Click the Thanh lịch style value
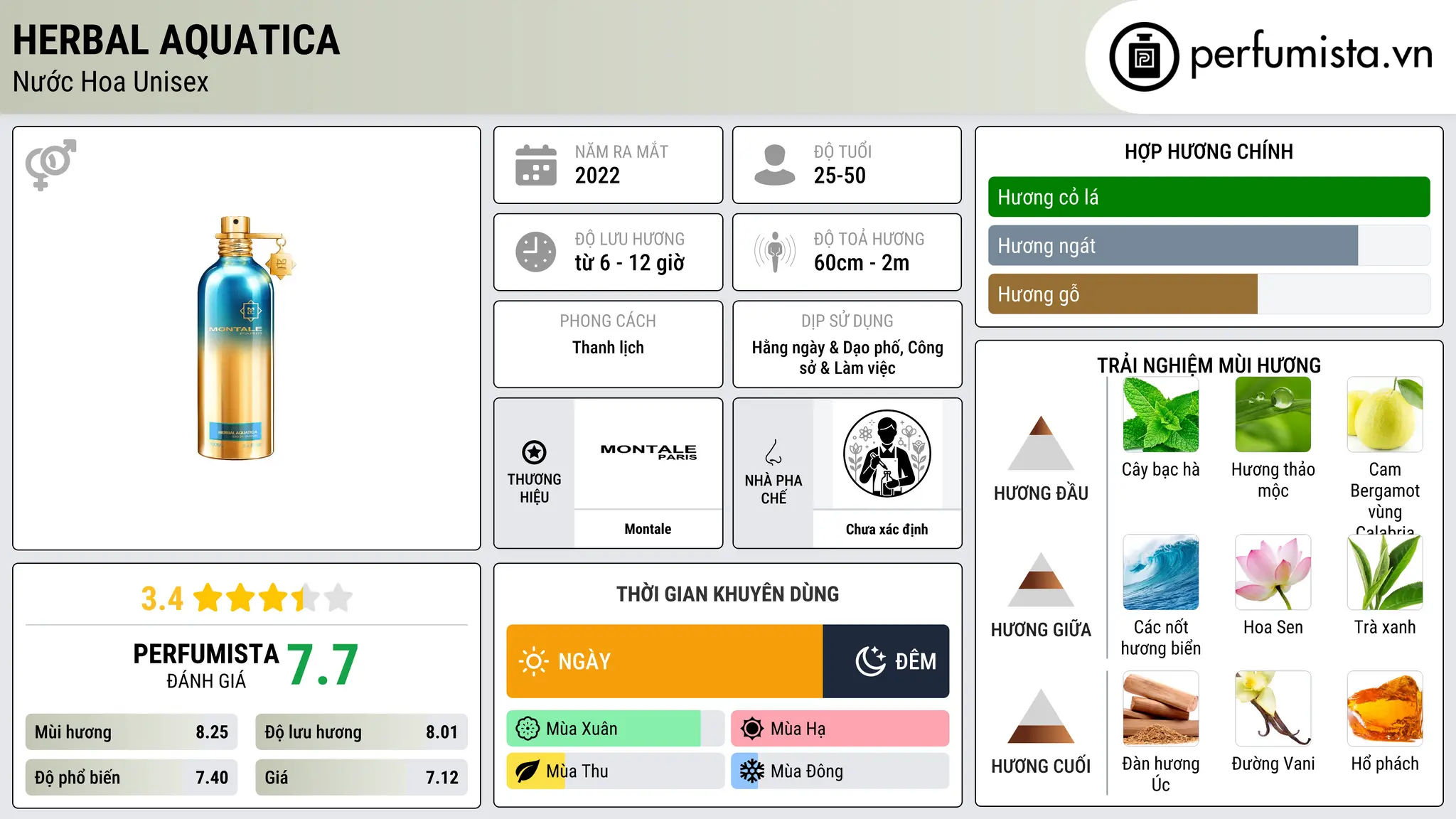The image size is (1456, 819). (608, 348)
